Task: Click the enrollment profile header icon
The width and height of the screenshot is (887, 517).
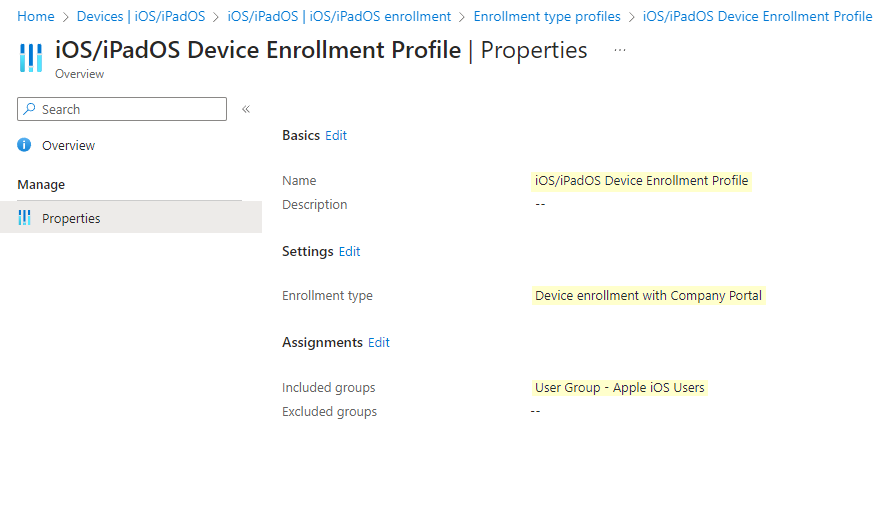Action: pyautogui.click(x=31, y=58)
